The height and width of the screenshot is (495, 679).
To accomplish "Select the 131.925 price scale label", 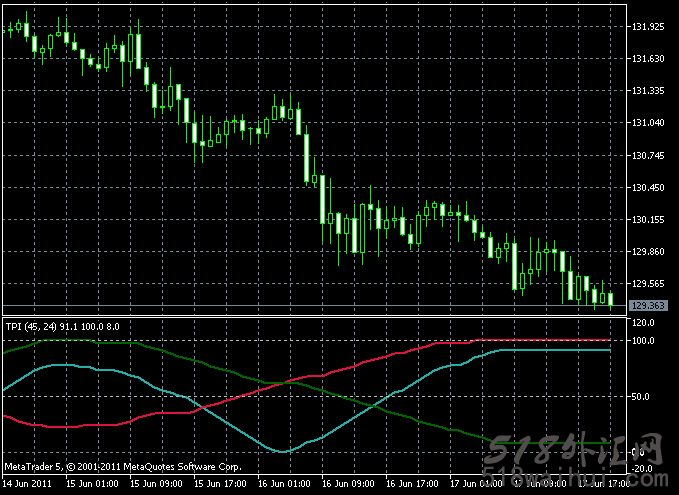I will tap(648, 27).
